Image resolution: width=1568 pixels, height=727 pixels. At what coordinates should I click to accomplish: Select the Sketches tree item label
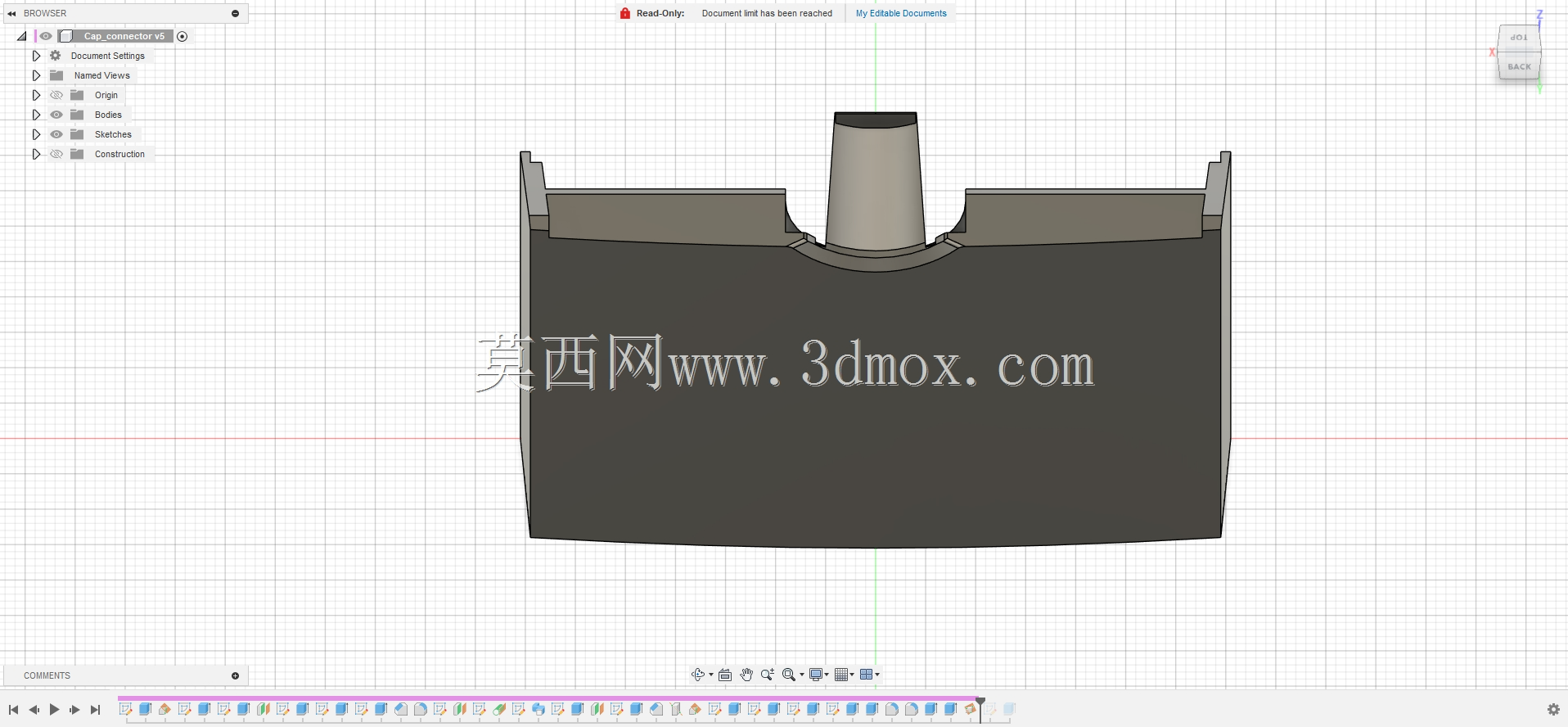tap(113, 134)
